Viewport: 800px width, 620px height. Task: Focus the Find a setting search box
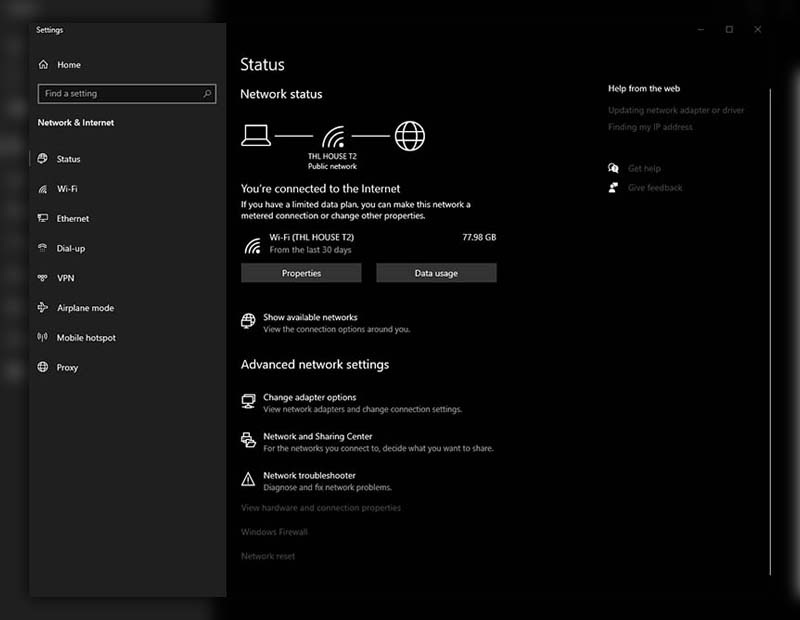click(x=127, y=93)
